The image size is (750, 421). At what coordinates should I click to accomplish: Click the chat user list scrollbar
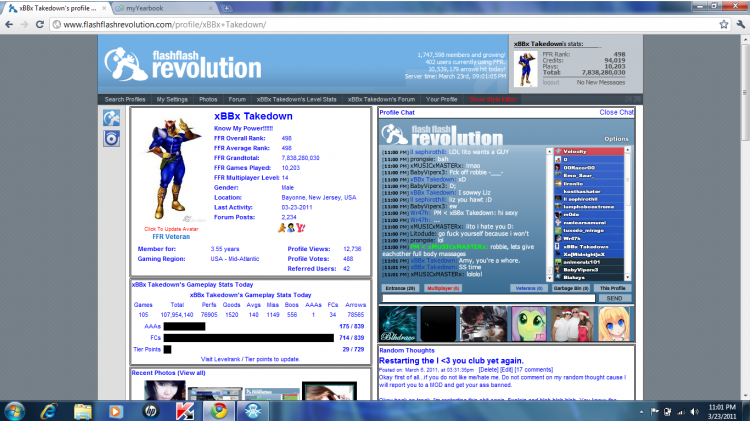point(627,214)
